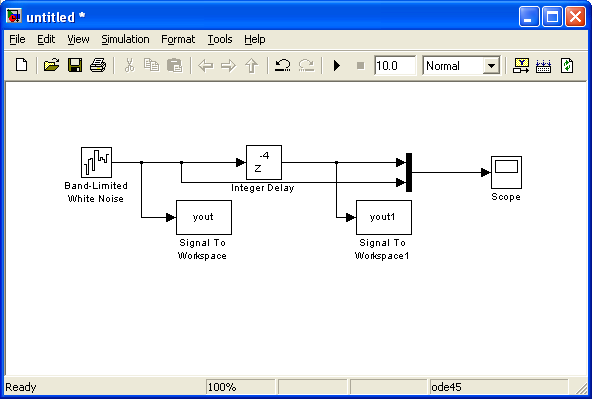Viewport: 592px width, 399px height.
Task: Print the model using printer icon
Action: click(98, 65)
